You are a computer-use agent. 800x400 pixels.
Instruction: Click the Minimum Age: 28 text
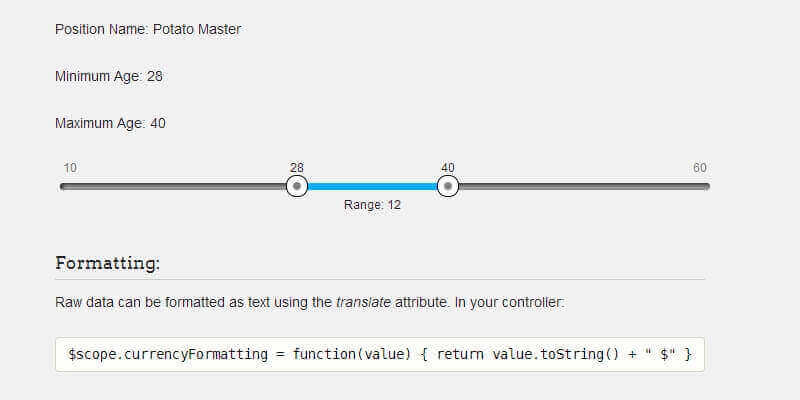(x=109, y=76)
